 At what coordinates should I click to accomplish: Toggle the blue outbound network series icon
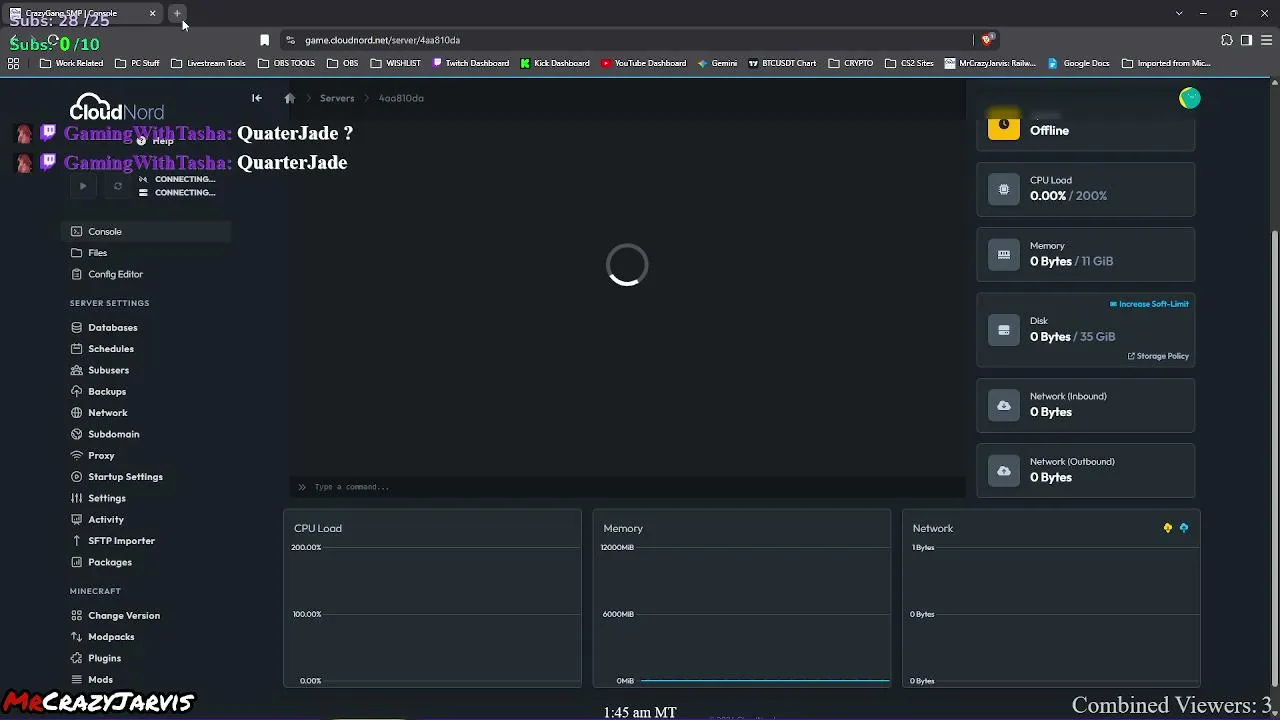[1184, 528]
